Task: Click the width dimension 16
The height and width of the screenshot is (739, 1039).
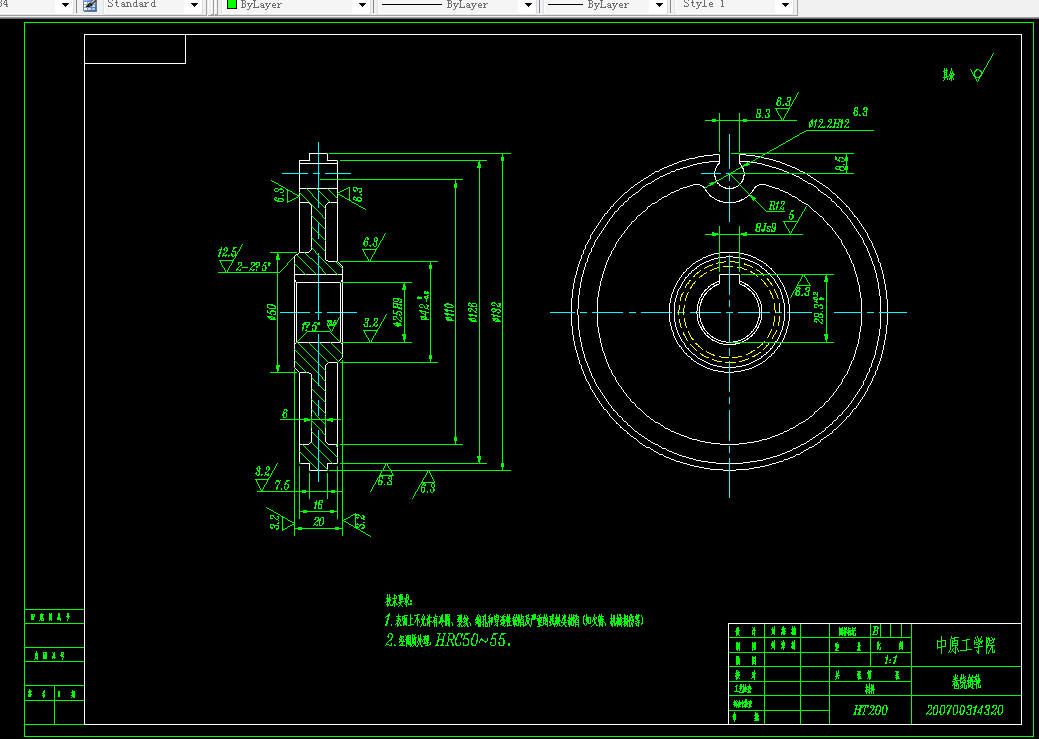Action: pyautogui.click(x=318, y=505)
